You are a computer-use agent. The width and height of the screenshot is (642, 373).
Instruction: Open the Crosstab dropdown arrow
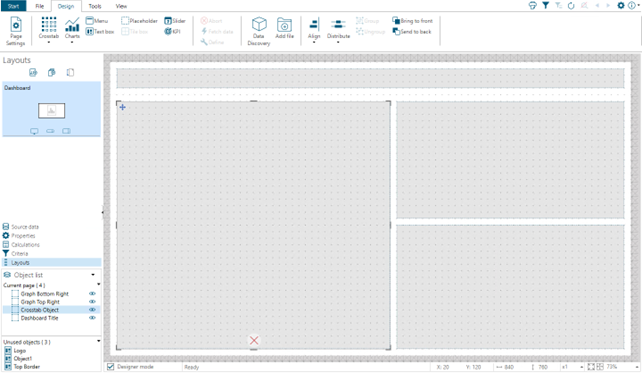tap(49, 42)
